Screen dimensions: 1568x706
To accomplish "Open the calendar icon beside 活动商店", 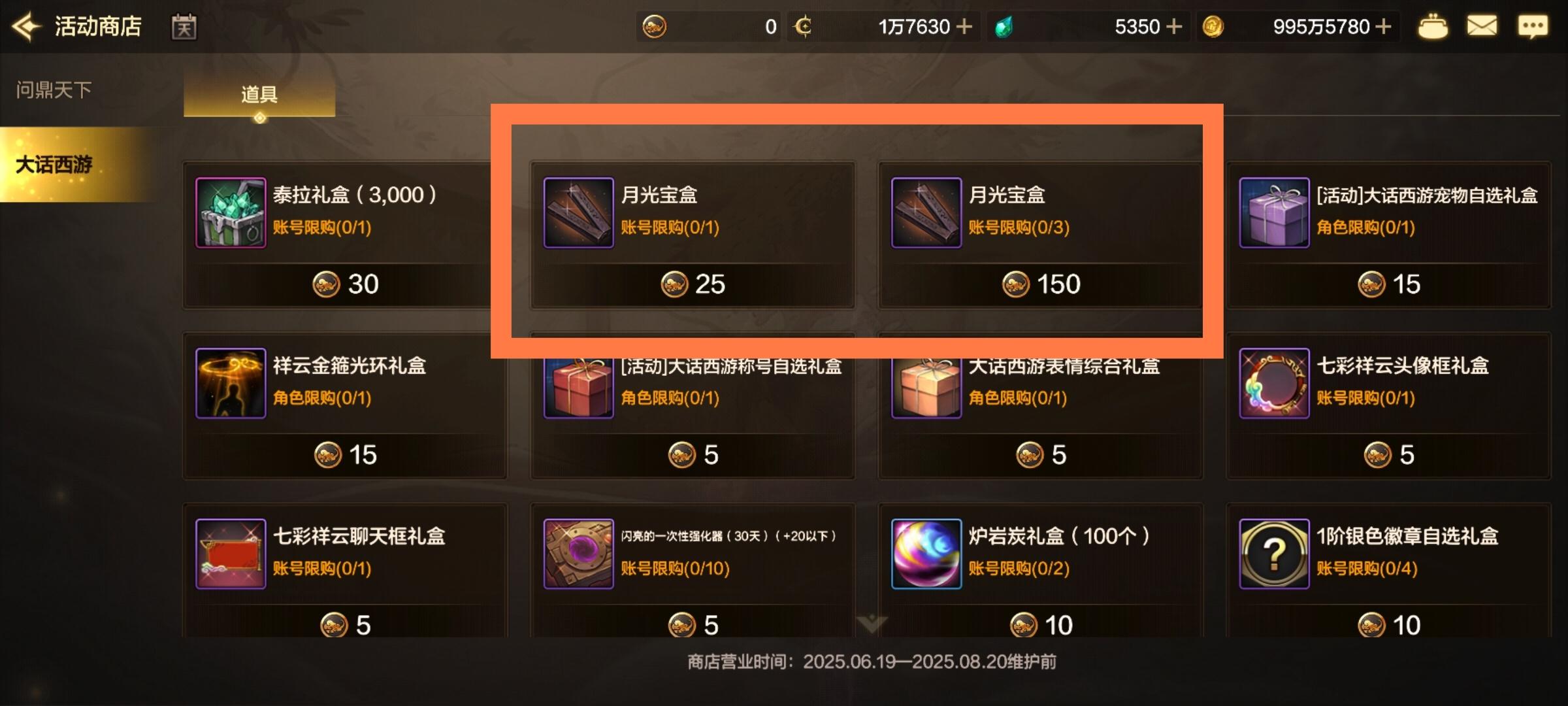I will 184,27.
